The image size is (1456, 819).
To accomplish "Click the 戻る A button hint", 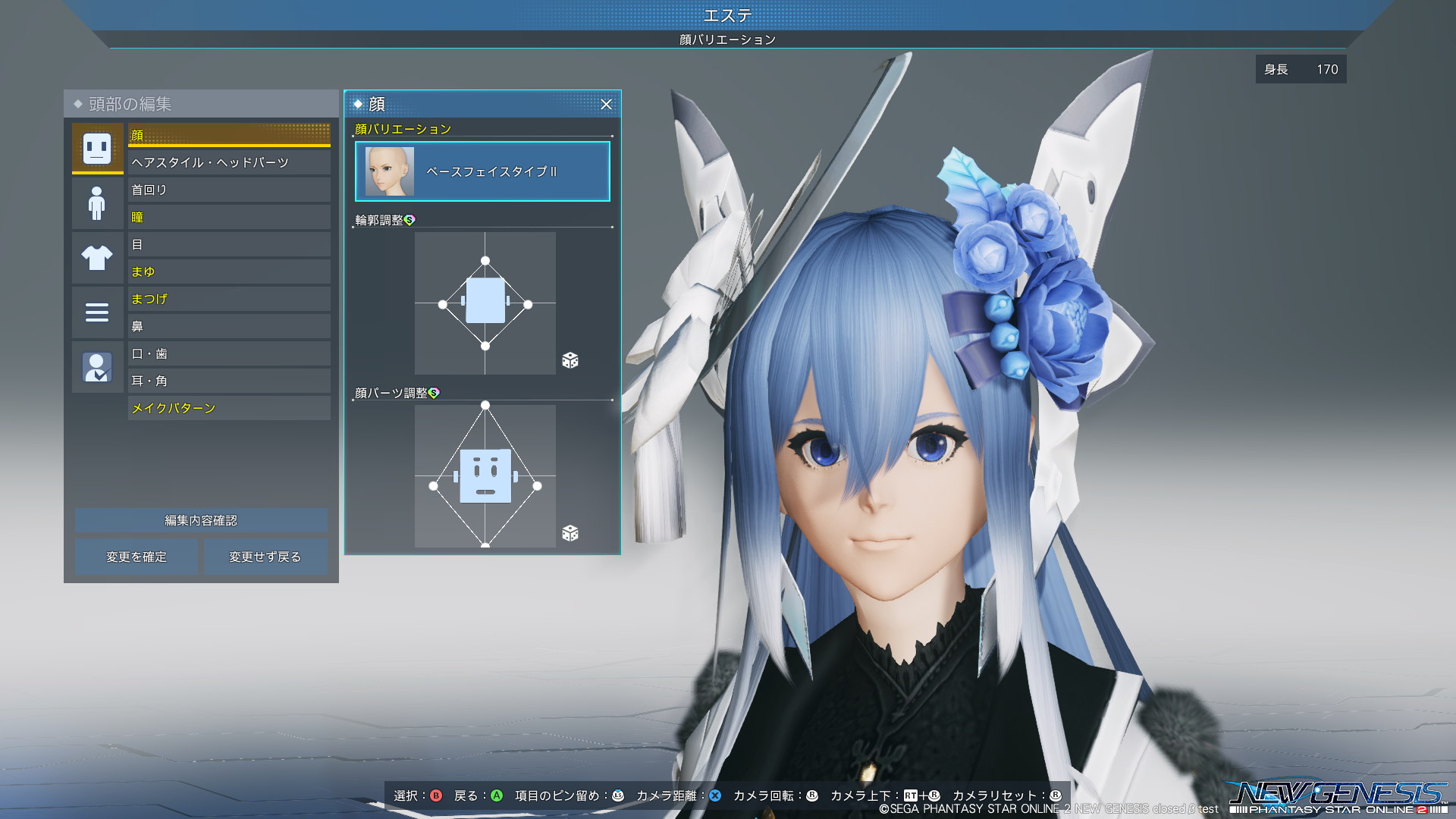I will [x=479, y=795].
